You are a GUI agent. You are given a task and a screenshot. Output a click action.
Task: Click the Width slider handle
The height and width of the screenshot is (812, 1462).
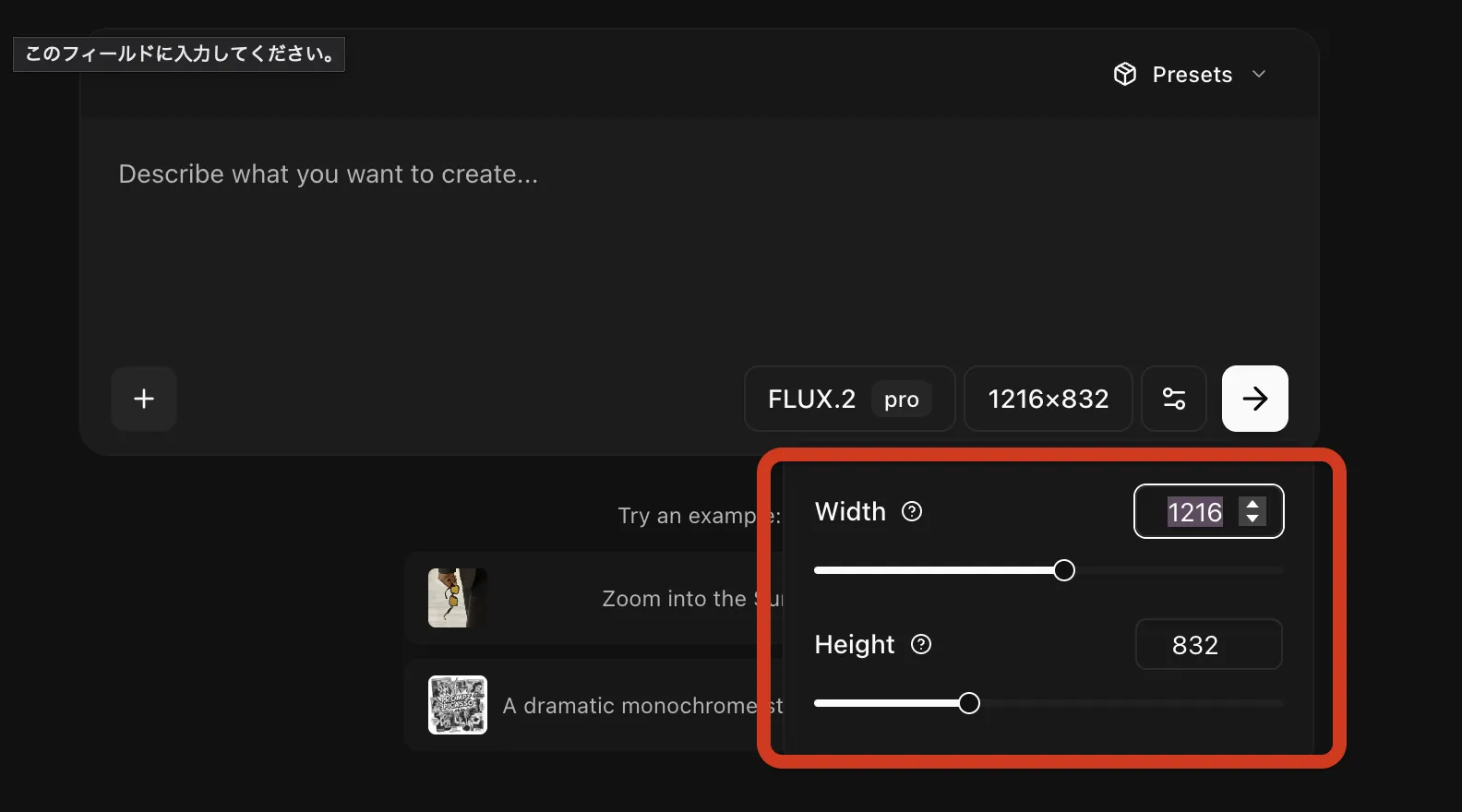pos(1064,570)
